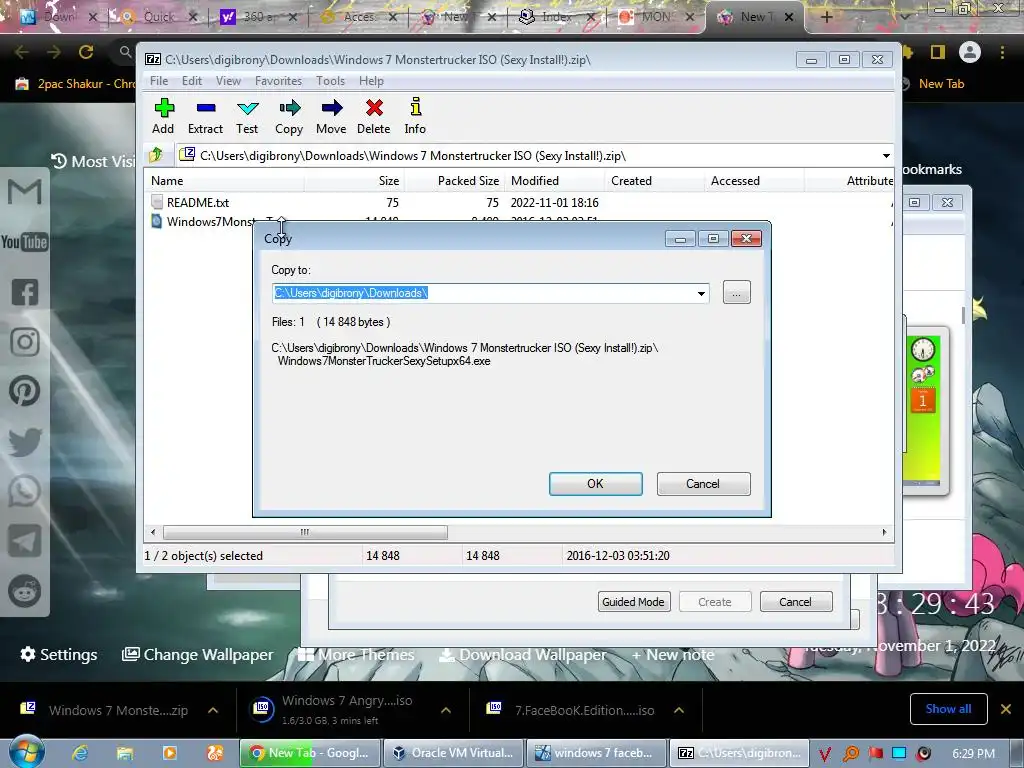
Task: Expand the 7-Zip address bar dropdown
Action: [x=886, y=155]
